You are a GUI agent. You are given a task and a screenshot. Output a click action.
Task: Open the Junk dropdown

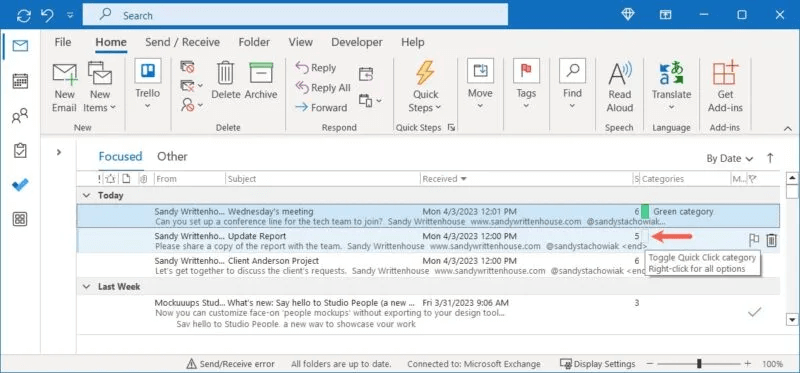(x=192, y=105)
